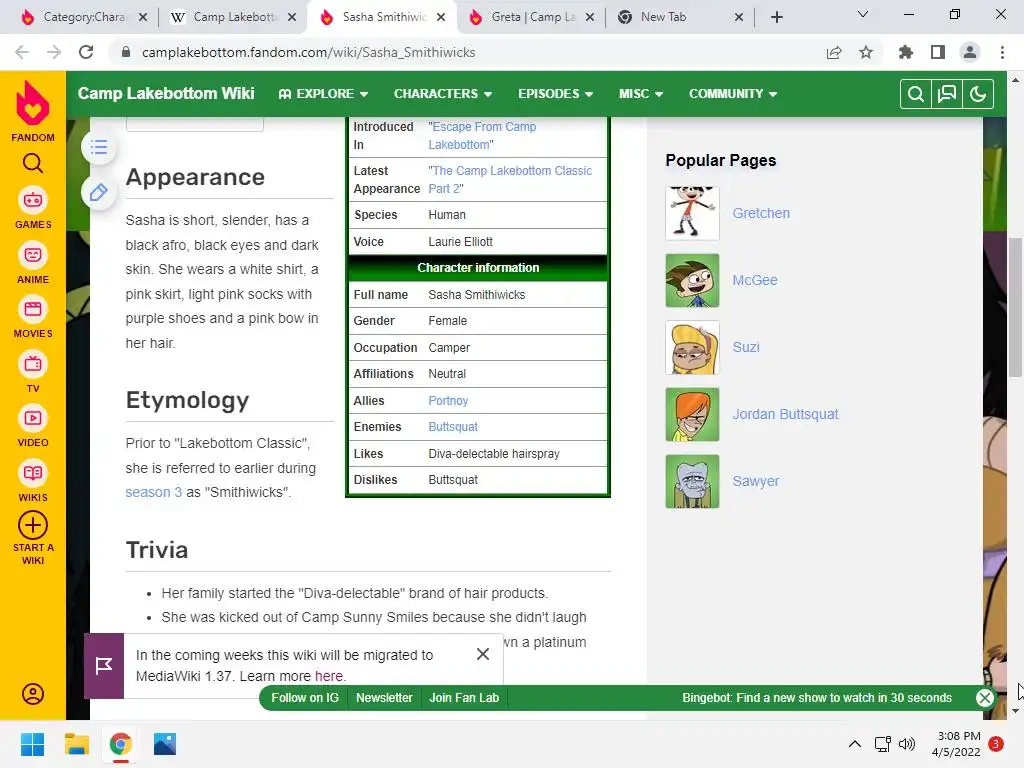Click Join Fan Lab button
The width and height of the screenshot is (1024, 768).
[464, 697]
